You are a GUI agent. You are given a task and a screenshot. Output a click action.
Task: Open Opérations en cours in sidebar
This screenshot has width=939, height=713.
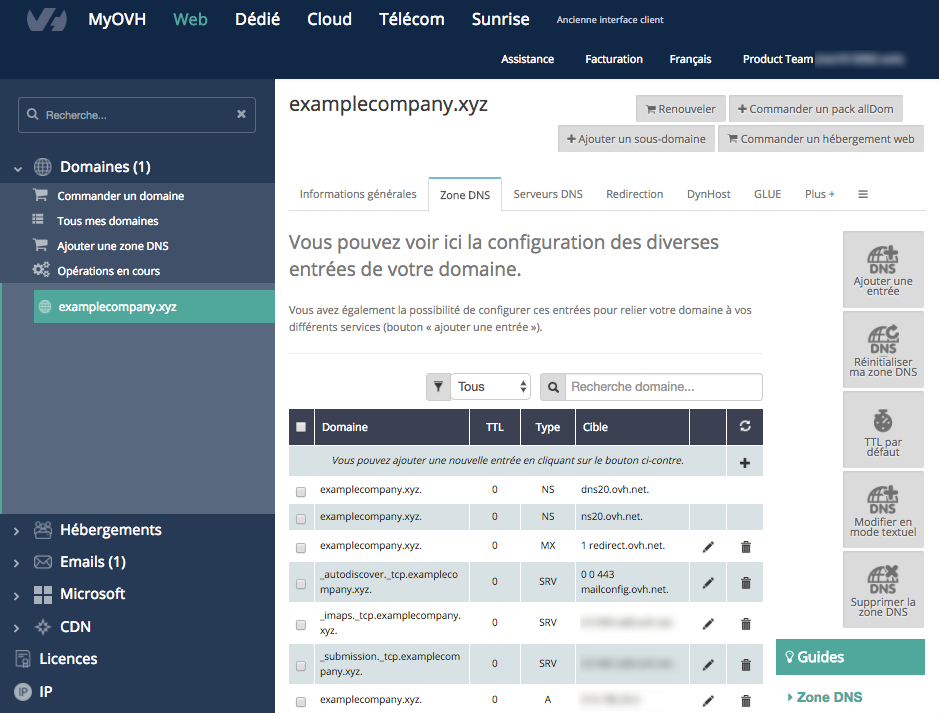pos(108,271)
